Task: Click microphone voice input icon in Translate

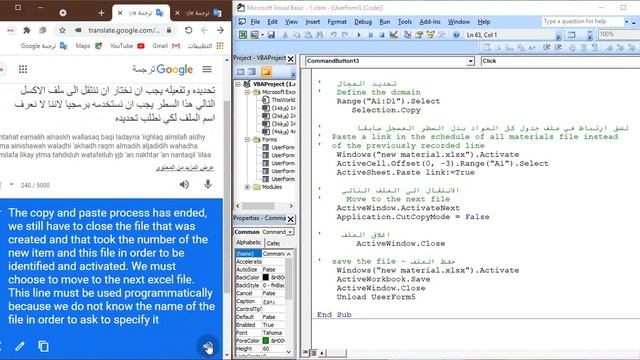Action: tap(208, 184)
